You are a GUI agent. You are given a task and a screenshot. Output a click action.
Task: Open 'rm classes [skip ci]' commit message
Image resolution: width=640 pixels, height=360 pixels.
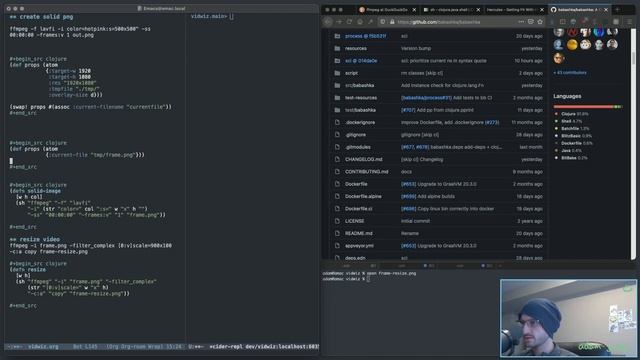(x=422, y=73)
